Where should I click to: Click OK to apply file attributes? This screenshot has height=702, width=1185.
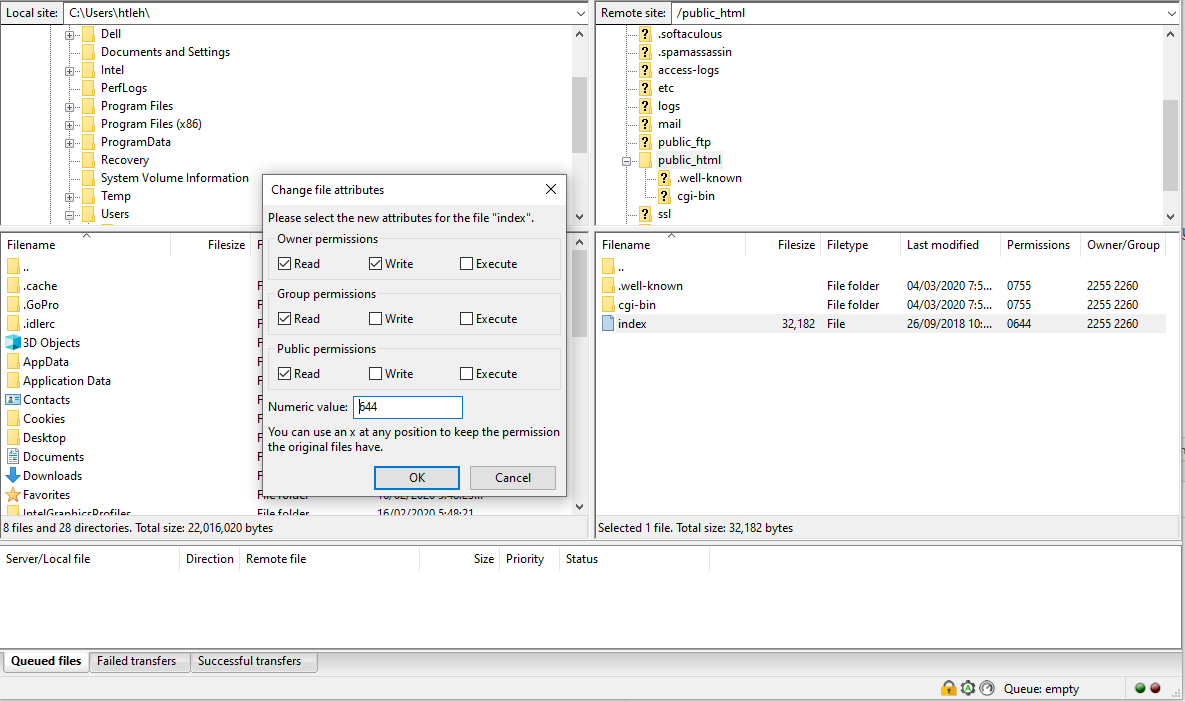417,478
